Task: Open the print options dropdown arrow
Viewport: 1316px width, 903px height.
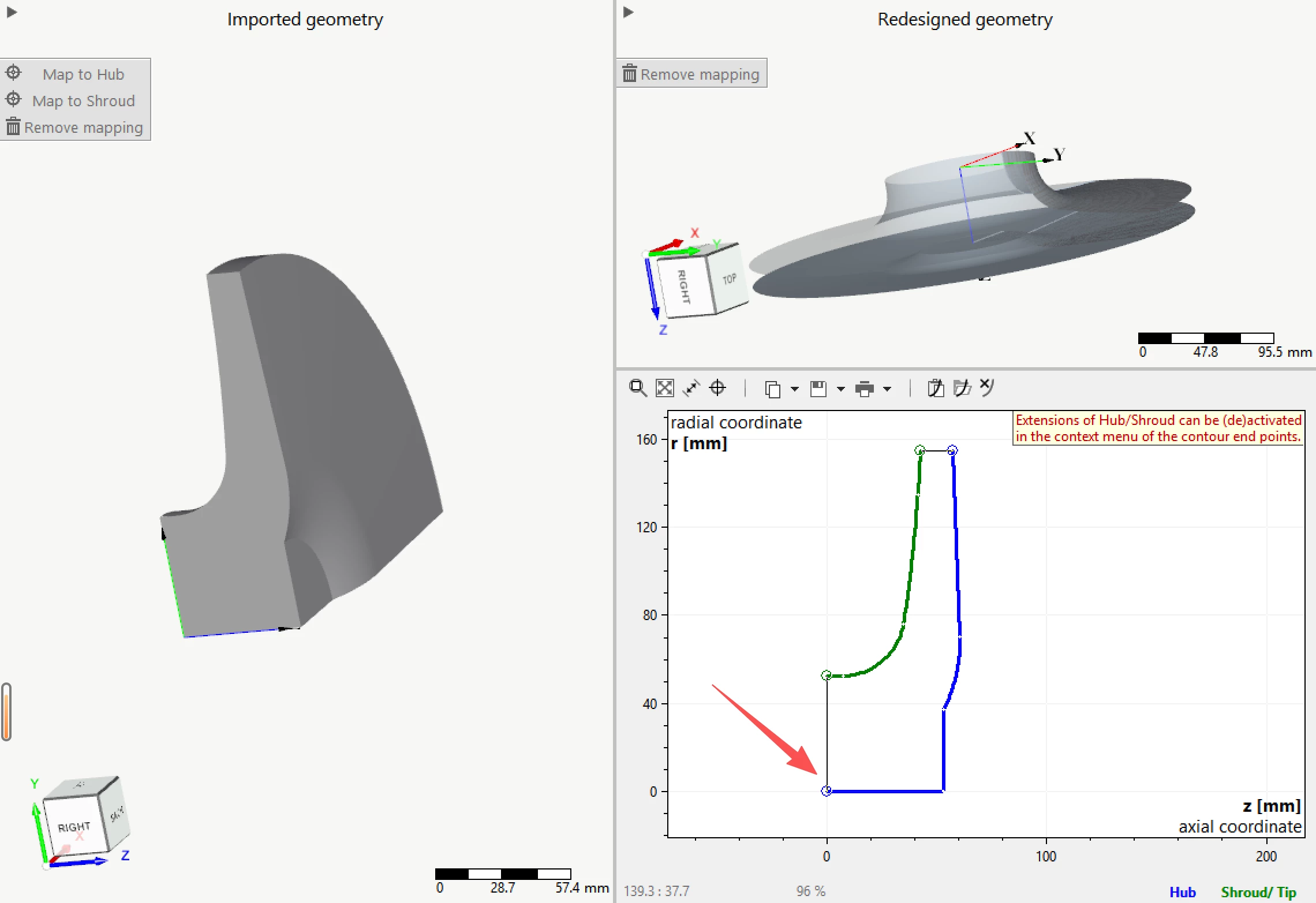Action: pyautogui.click(x=887, y=389)
